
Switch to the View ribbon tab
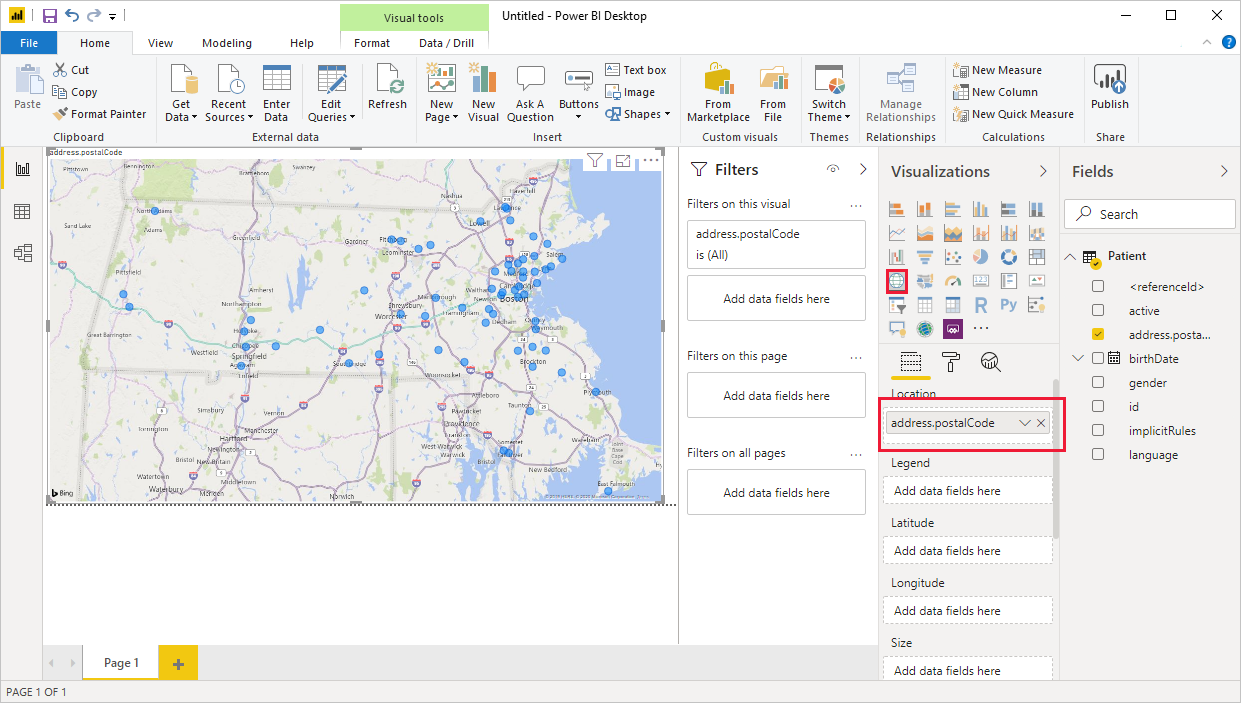(x=160, y=43)
